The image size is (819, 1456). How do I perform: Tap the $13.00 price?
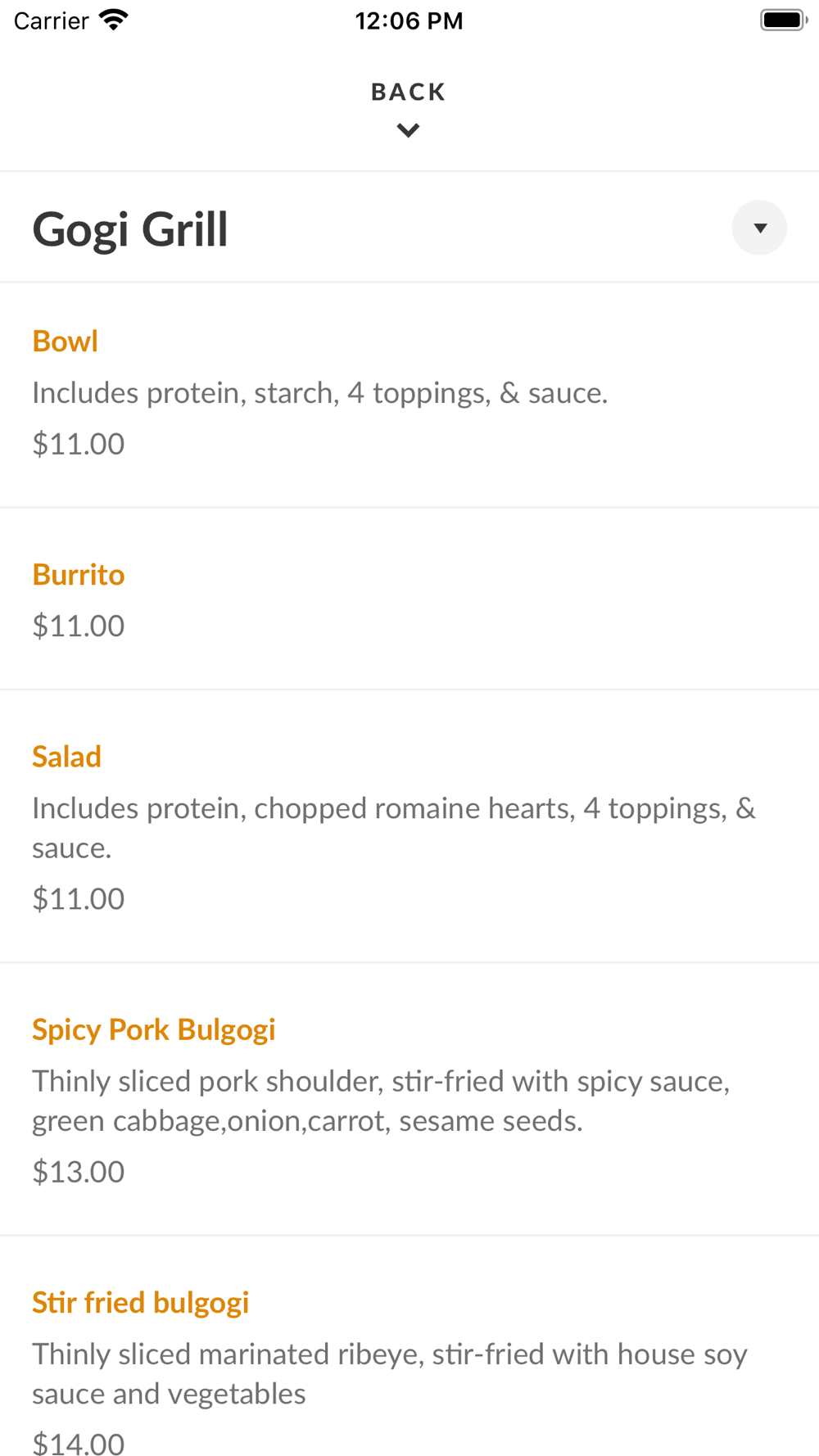point(79,1171)
